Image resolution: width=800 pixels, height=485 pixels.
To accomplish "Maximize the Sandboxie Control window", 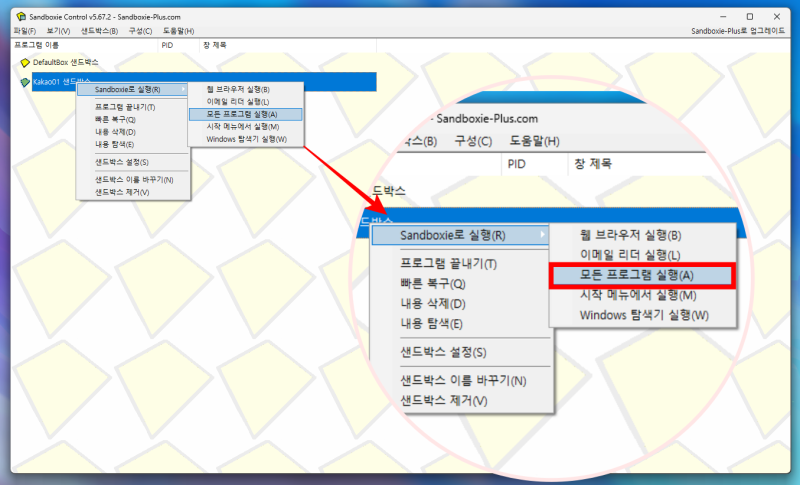I will (x=750, y=17).
